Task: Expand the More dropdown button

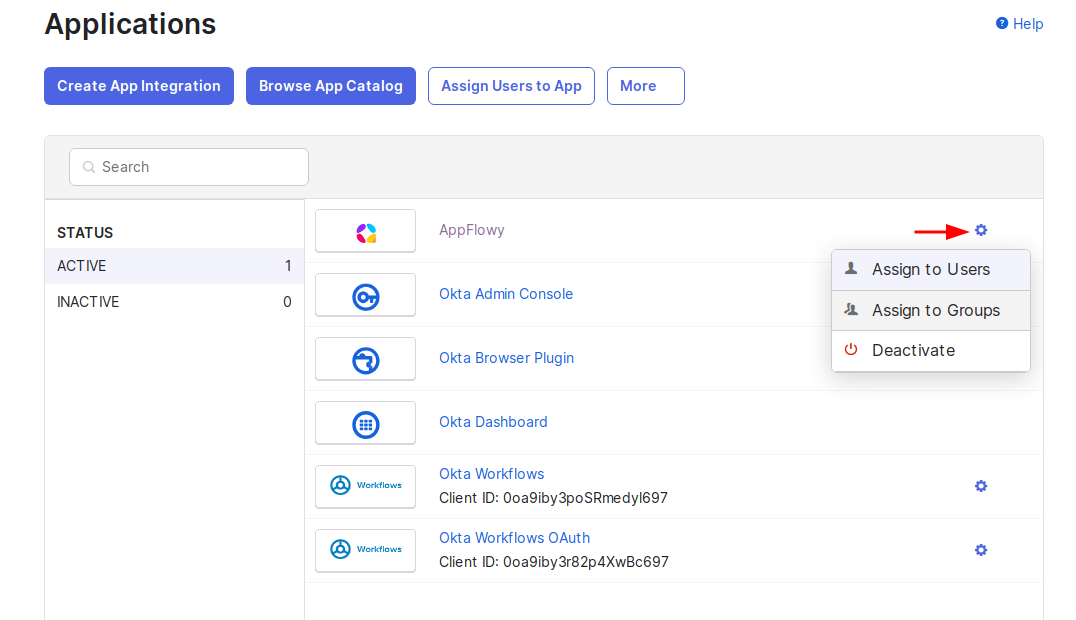Action: click(x=646, y=86)
